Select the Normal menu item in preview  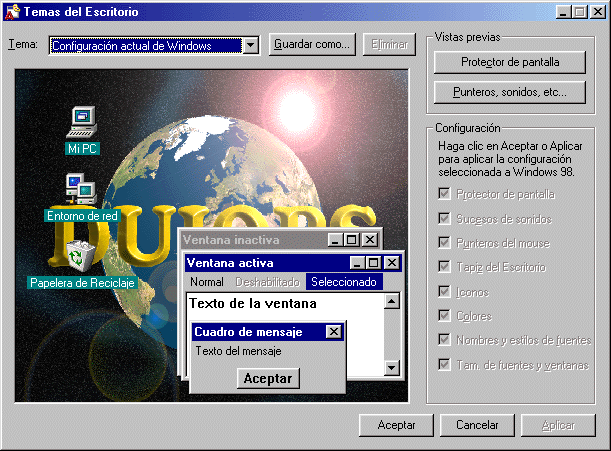coord(207,282)
